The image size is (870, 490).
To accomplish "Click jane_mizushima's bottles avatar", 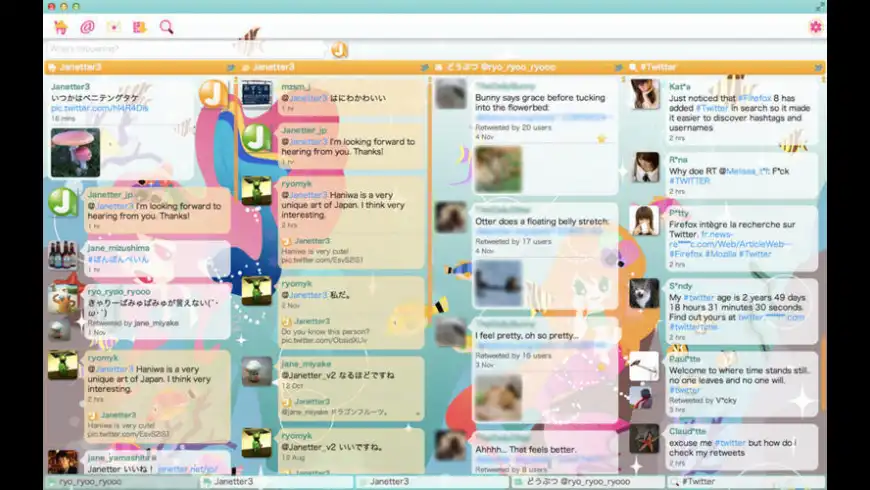I will coord(63,255).
